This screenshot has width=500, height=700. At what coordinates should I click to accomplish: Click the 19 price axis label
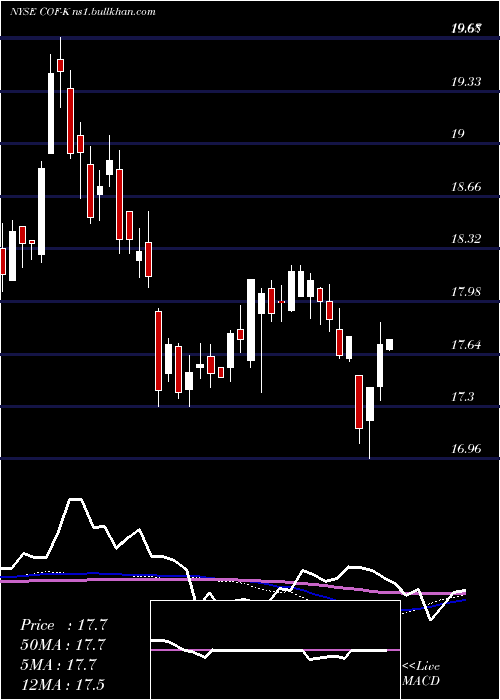(x=458, y=133)
